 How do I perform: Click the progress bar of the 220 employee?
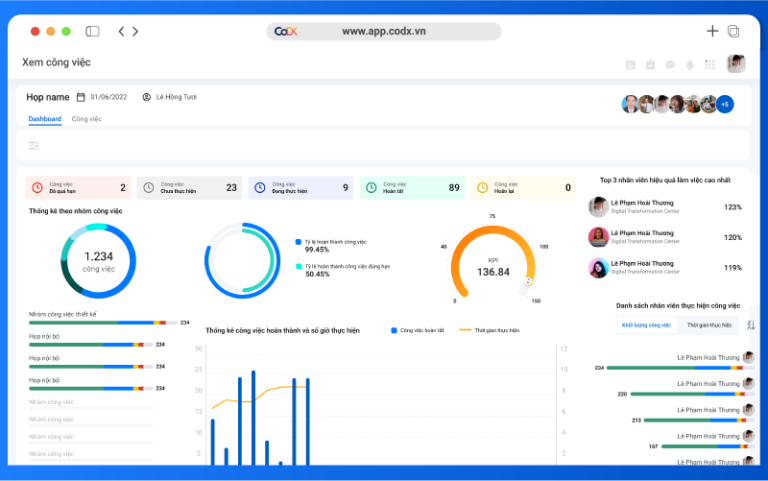click(693, 394)
